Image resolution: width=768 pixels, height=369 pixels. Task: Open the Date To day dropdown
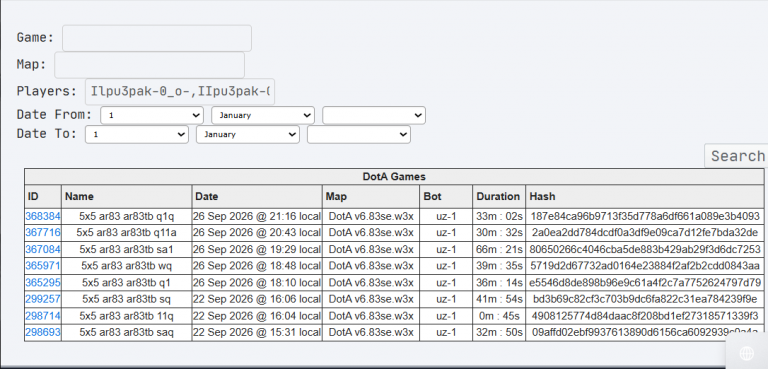coord(137,134)
